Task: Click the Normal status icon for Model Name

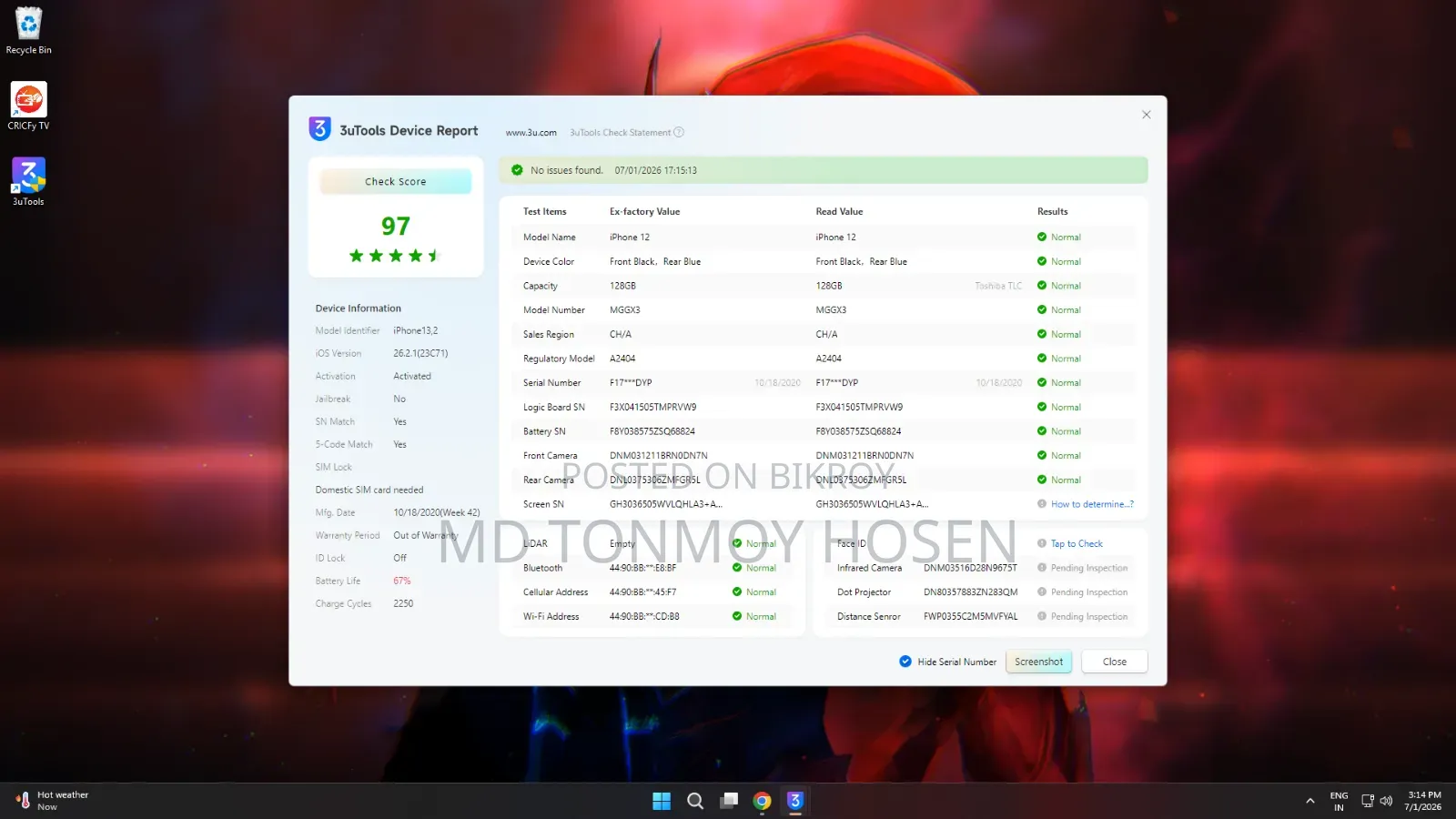Action: point(1042,238)
